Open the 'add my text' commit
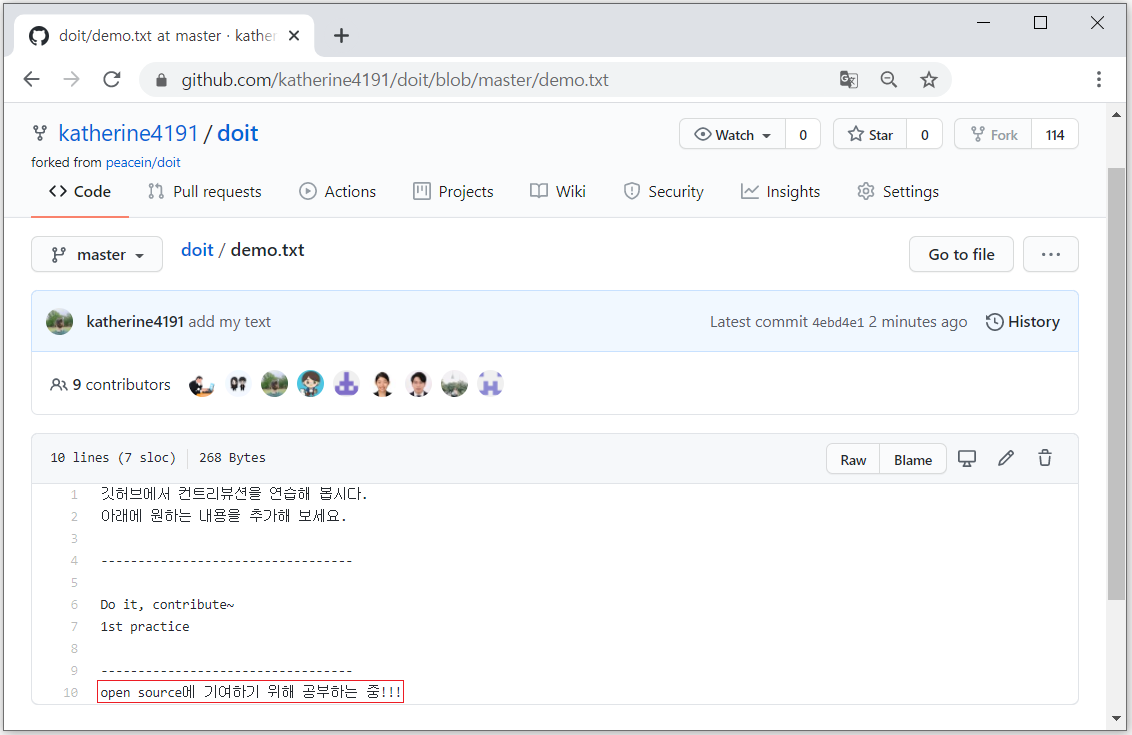1132x735 pixels. coord(230,322)
